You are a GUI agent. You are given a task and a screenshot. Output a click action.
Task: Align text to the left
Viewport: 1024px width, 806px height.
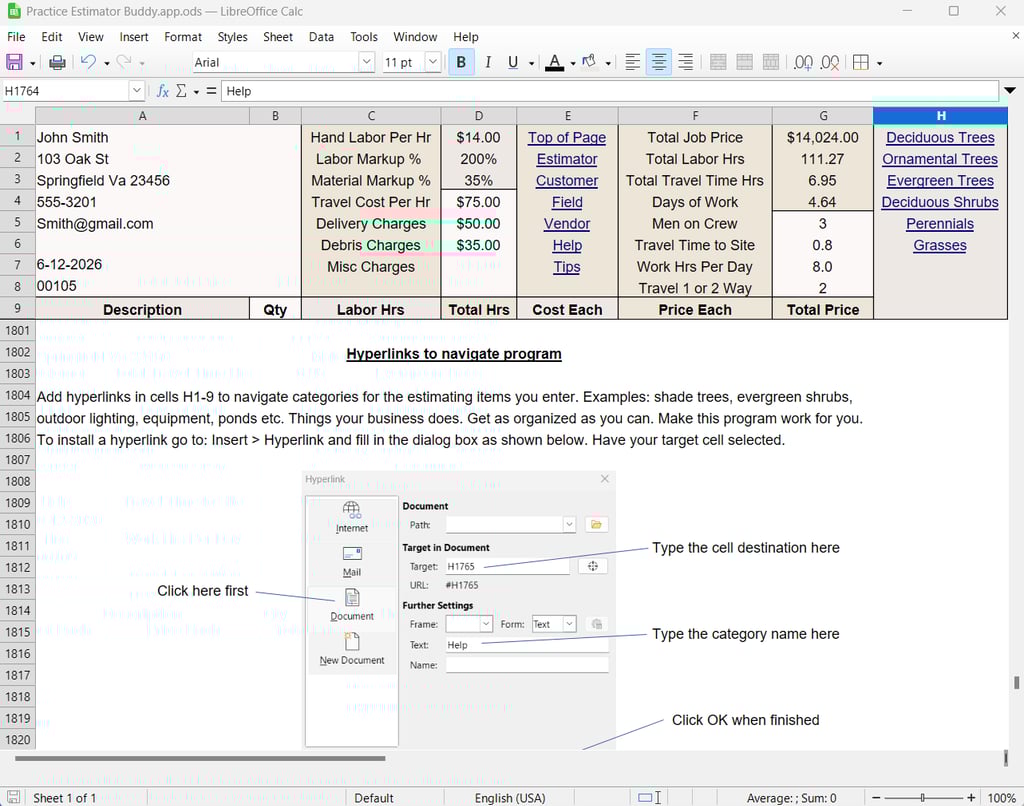(633, 62)
